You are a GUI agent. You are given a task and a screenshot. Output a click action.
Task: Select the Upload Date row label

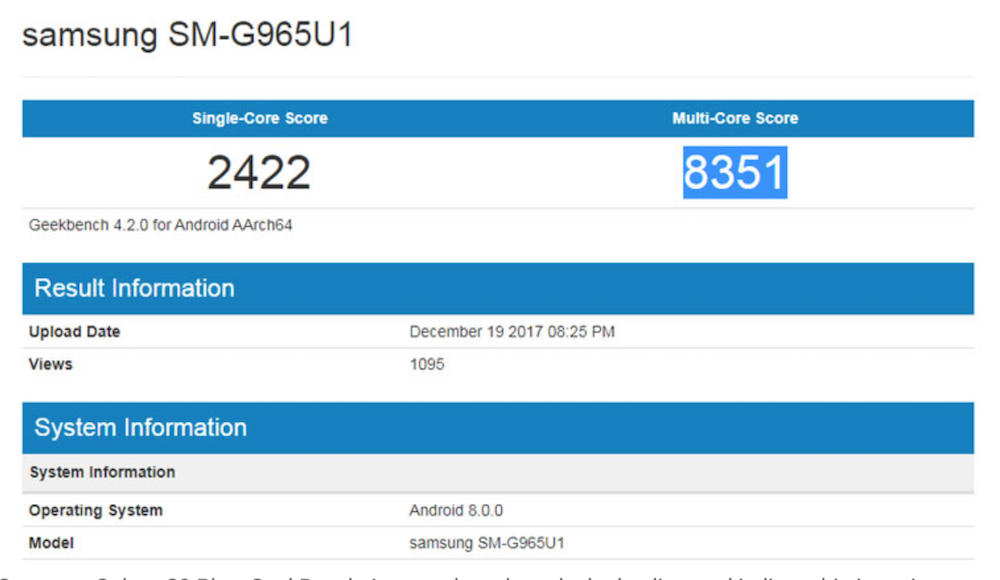click(75, 332)
